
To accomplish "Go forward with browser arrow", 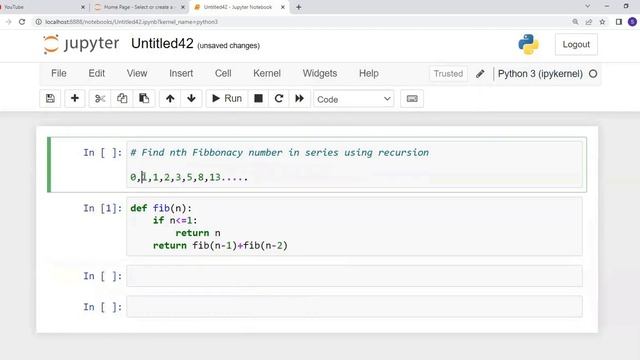I will [x=8, y=22].
